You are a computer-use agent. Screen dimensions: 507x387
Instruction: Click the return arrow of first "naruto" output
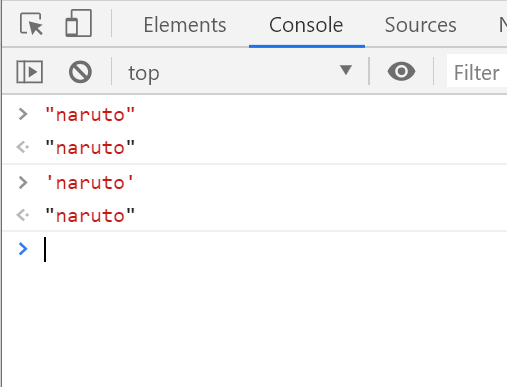coord(23,147)
